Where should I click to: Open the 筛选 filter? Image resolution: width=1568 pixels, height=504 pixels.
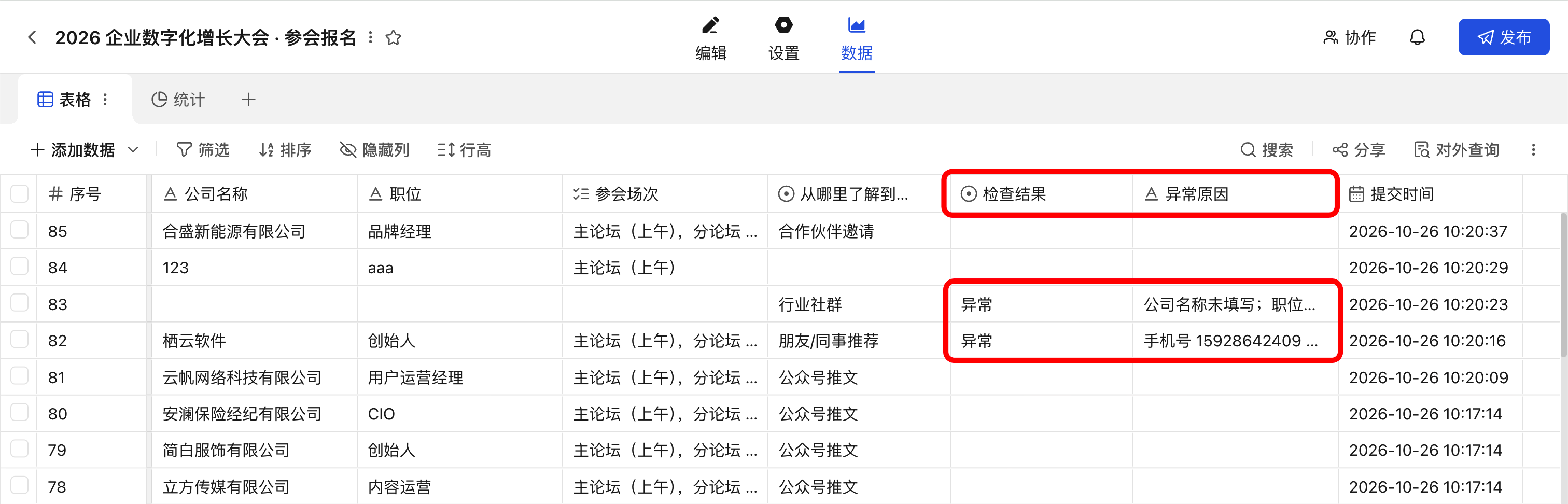click(203, 150)
